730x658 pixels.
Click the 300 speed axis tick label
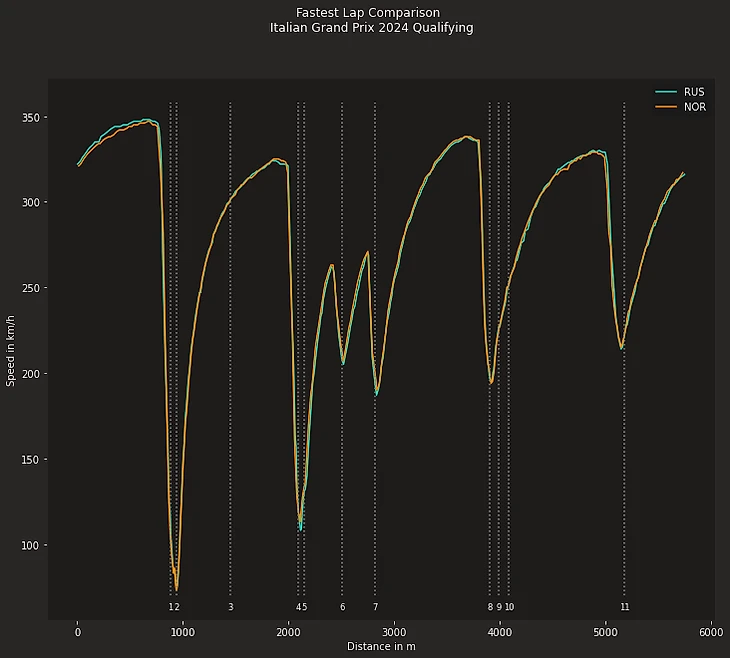click(31, 203)
